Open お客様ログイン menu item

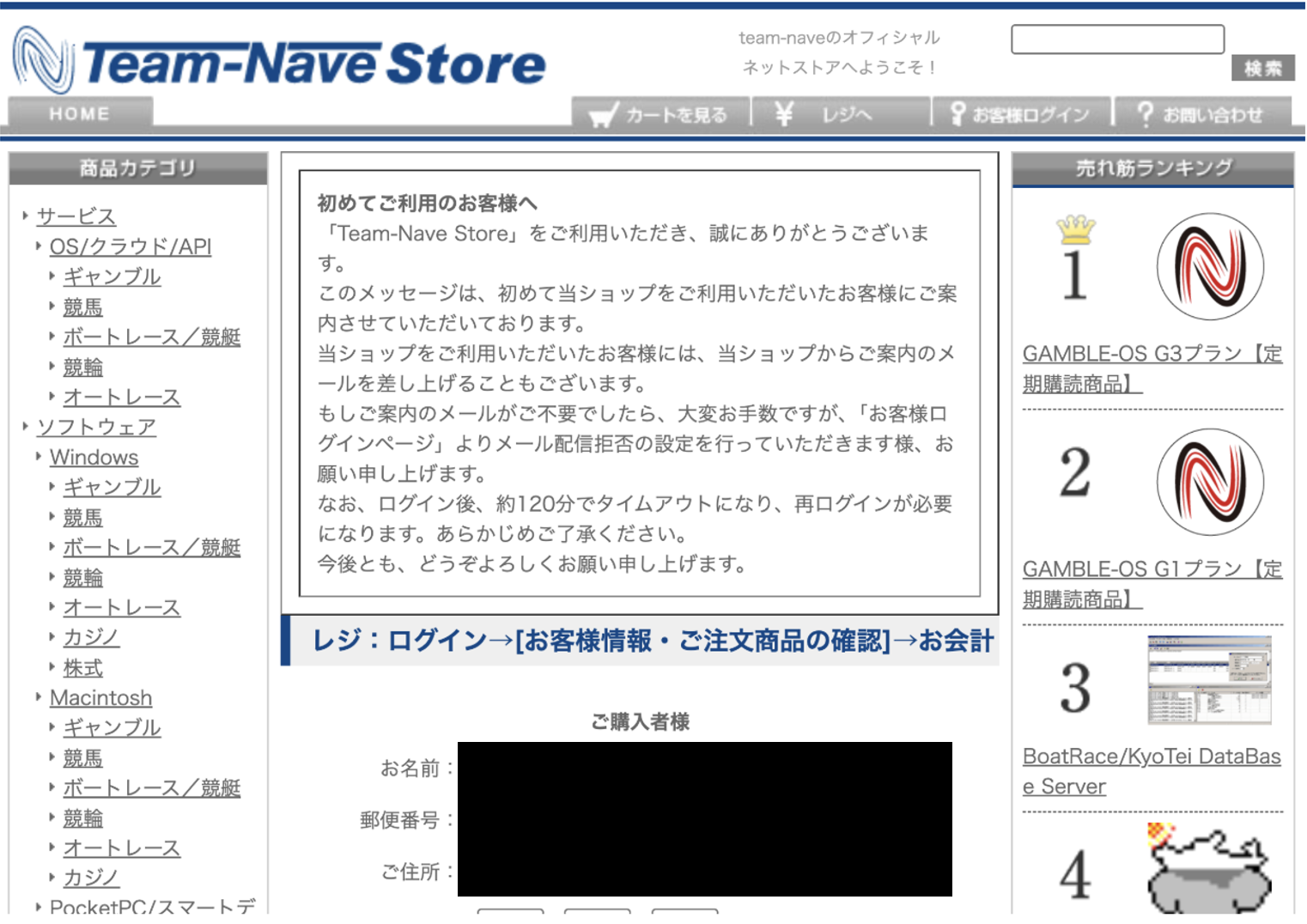tap(1022, 114)
